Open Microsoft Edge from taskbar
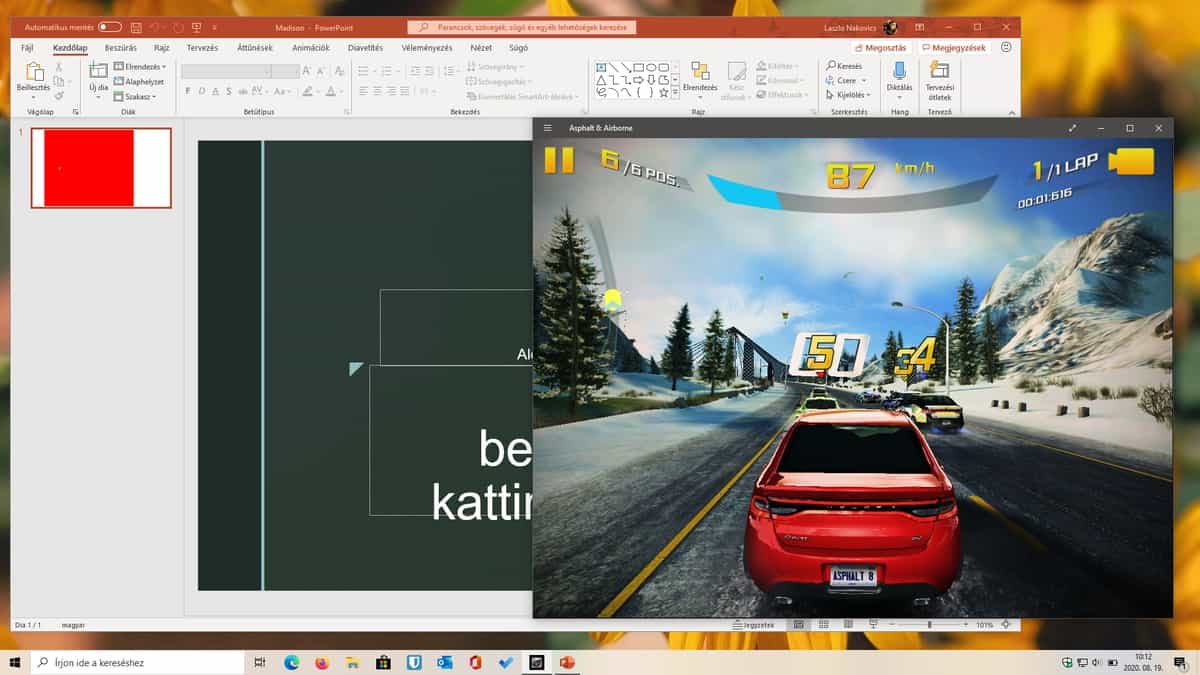Image resolution: width=1200 pixels, height=675 pixels. tap(291, 662)
